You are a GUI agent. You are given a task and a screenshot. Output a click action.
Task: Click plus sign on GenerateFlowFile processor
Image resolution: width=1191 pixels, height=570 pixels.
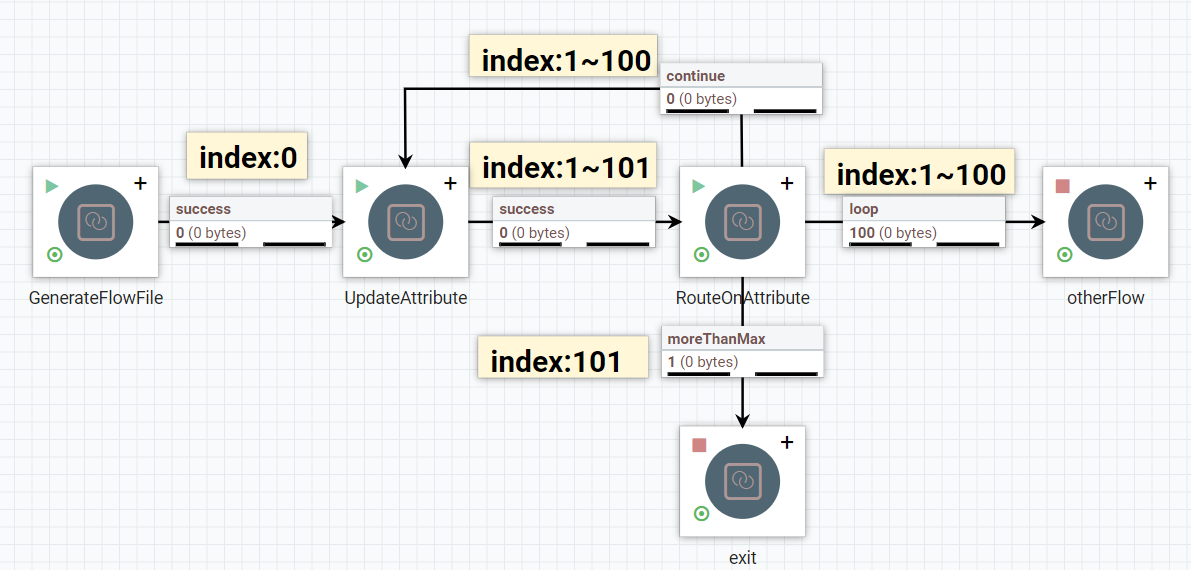click(140, 183)
